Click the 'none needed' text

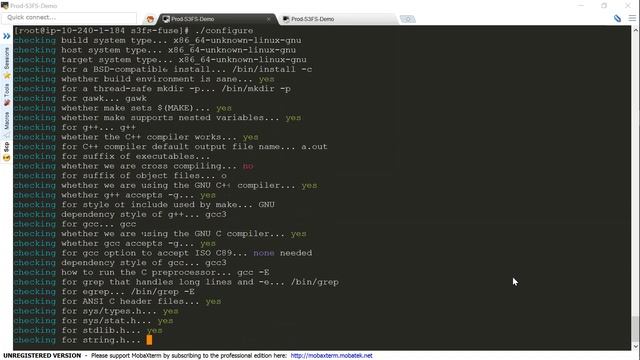pos(282,253)
